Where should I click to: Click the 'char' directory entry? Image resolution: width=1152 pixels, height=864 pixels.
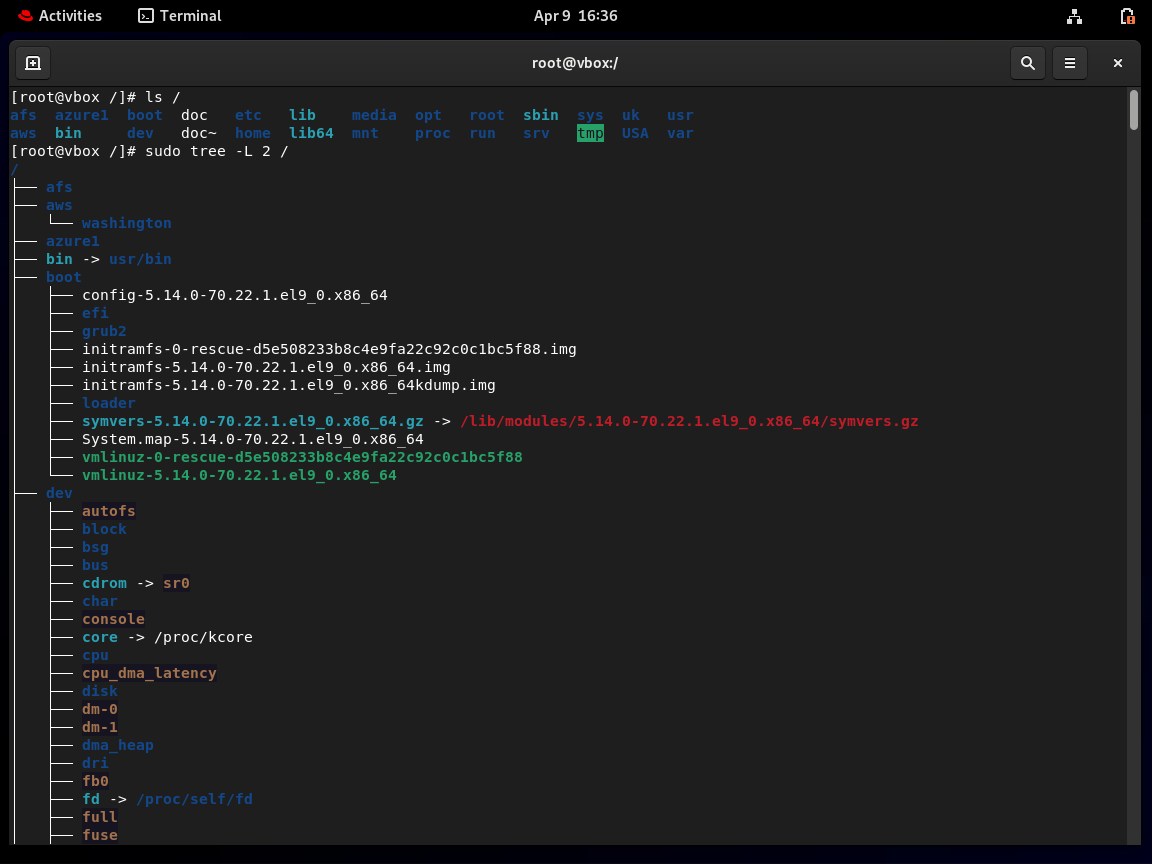coord(99,601)
